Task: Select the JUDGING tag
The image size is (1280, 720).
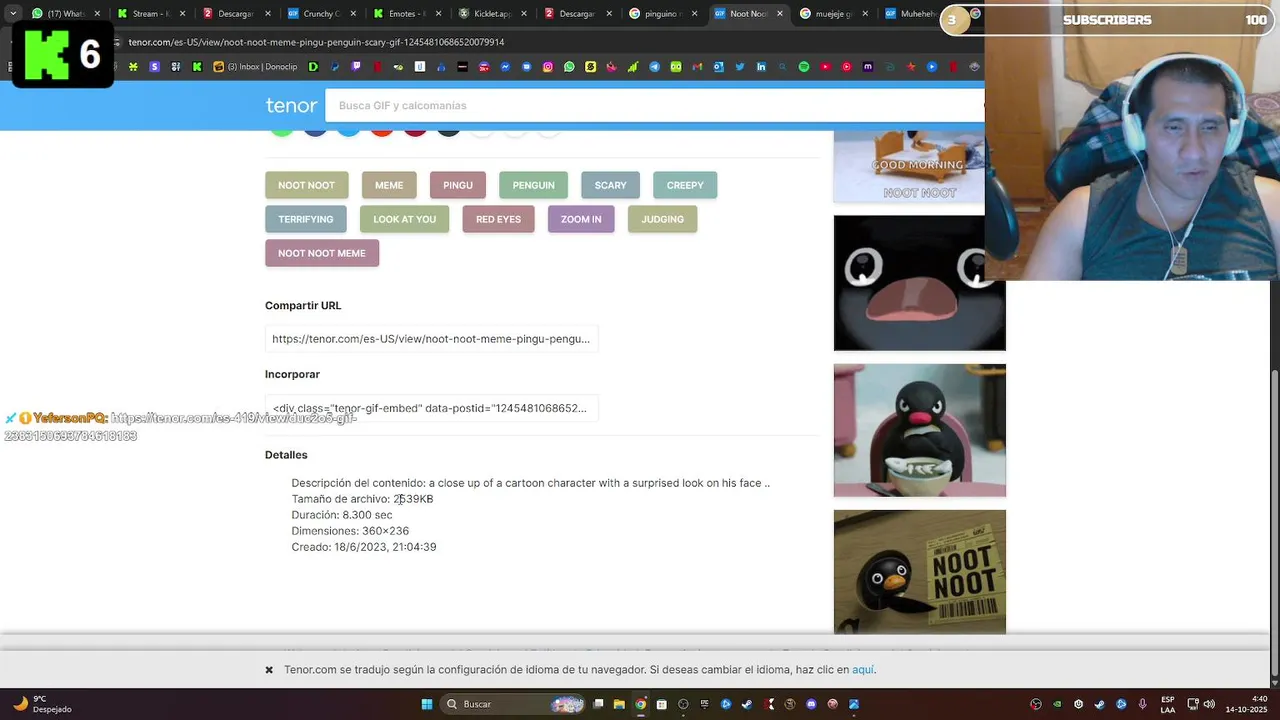Action: [x=662, y=219]
